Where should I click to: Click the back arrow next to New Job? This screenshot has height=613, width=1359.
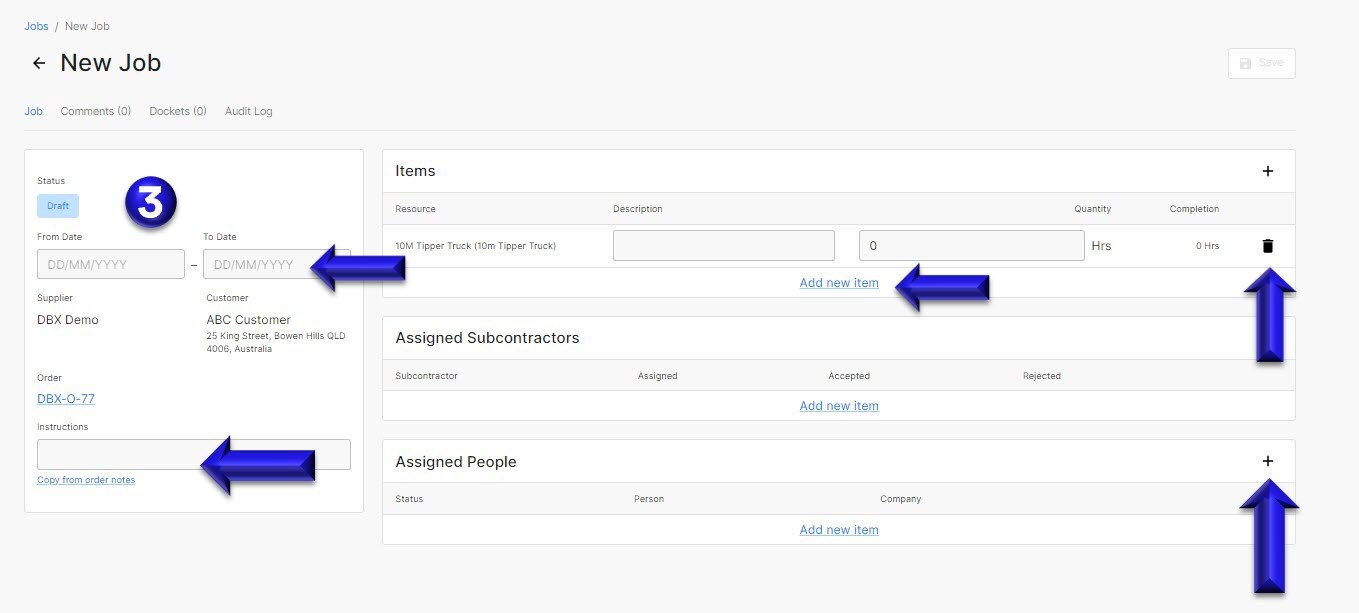pyautogui.click(x=38, y=62)
